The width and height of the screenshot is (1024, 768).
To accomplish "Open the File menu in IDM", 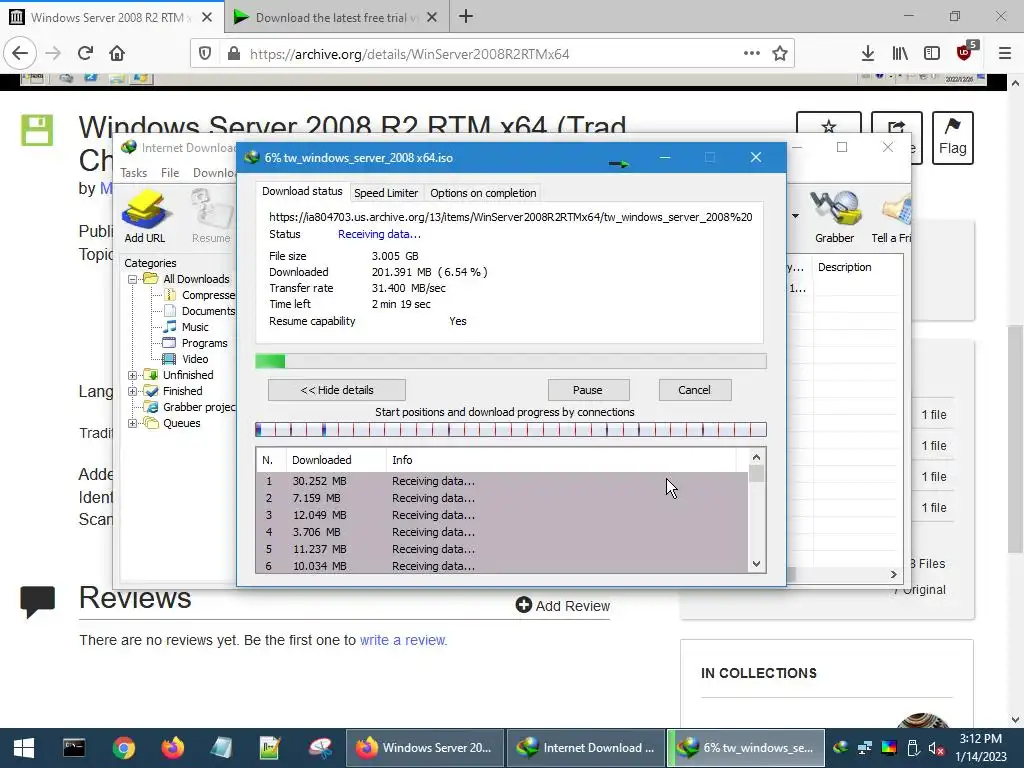I will 170,173.
